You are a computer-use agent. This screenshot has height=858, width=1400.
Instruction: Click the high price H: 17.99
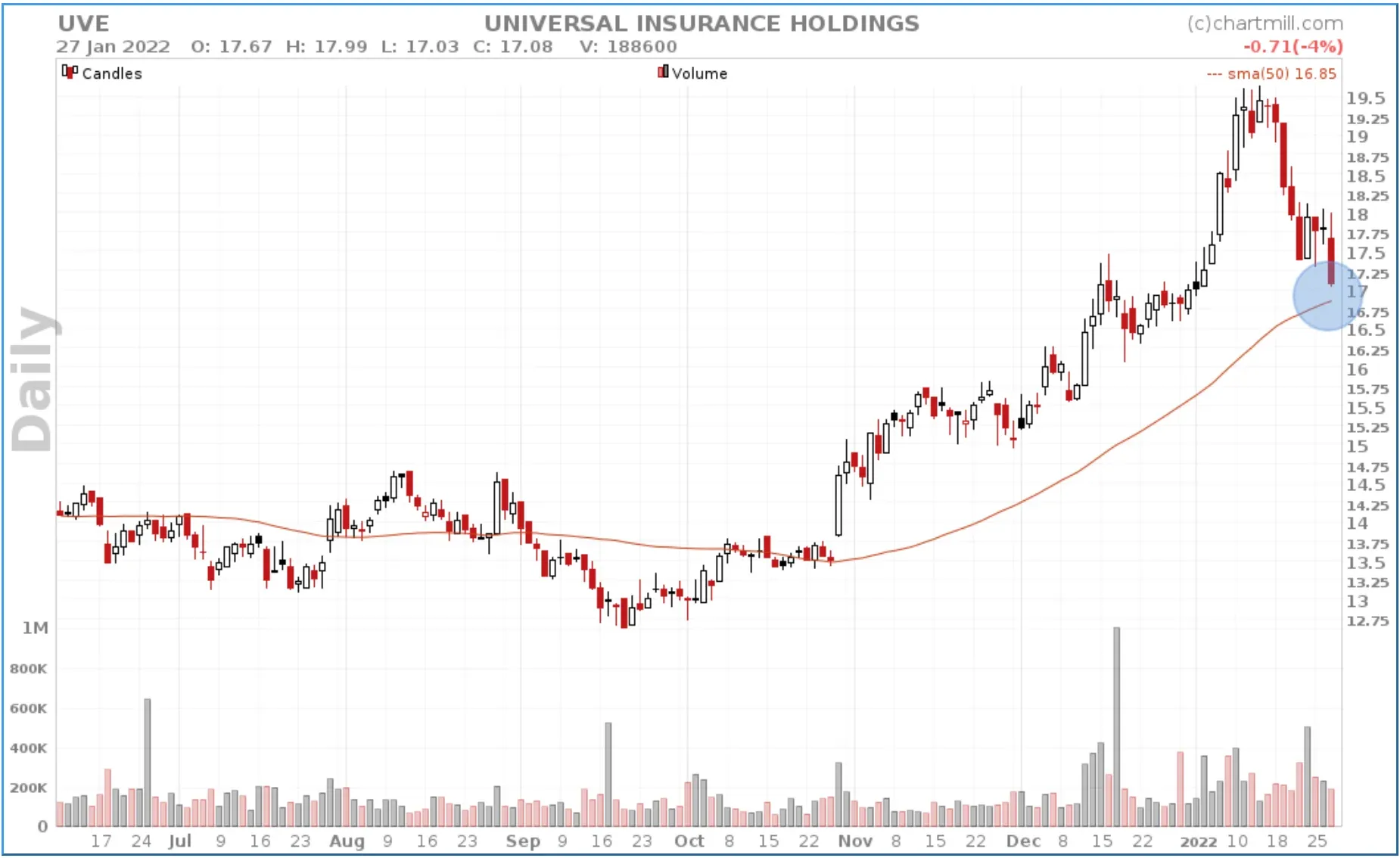click(326, 47)
